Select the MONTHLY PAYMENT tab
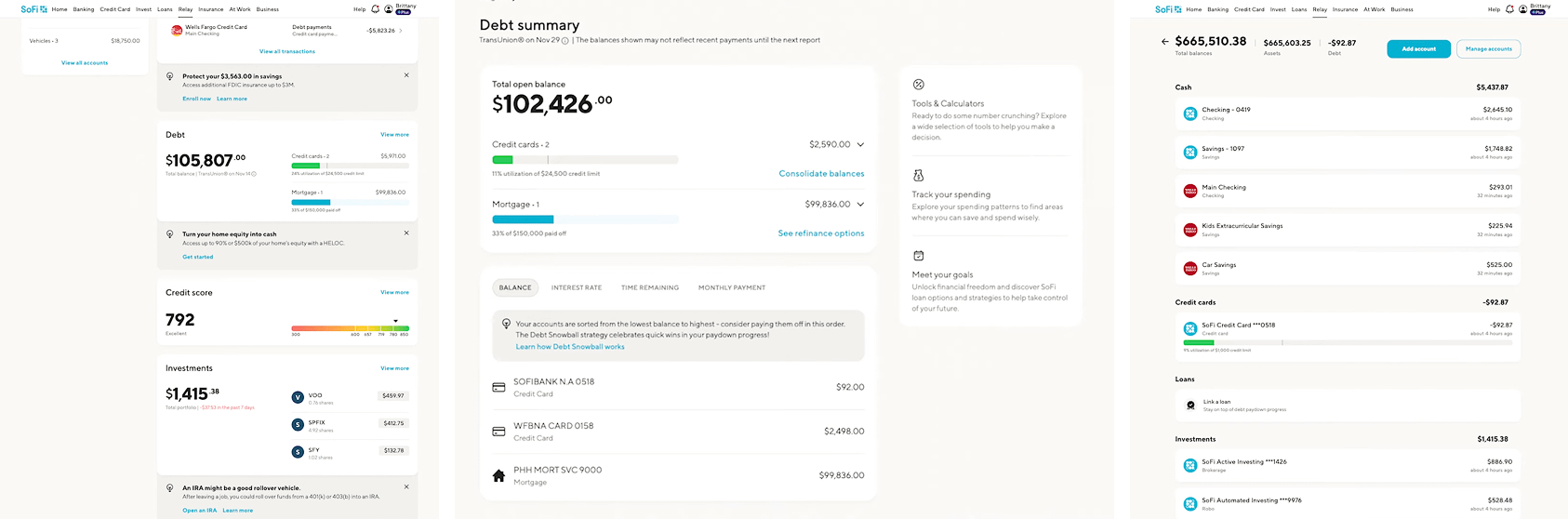 (732, 287)
